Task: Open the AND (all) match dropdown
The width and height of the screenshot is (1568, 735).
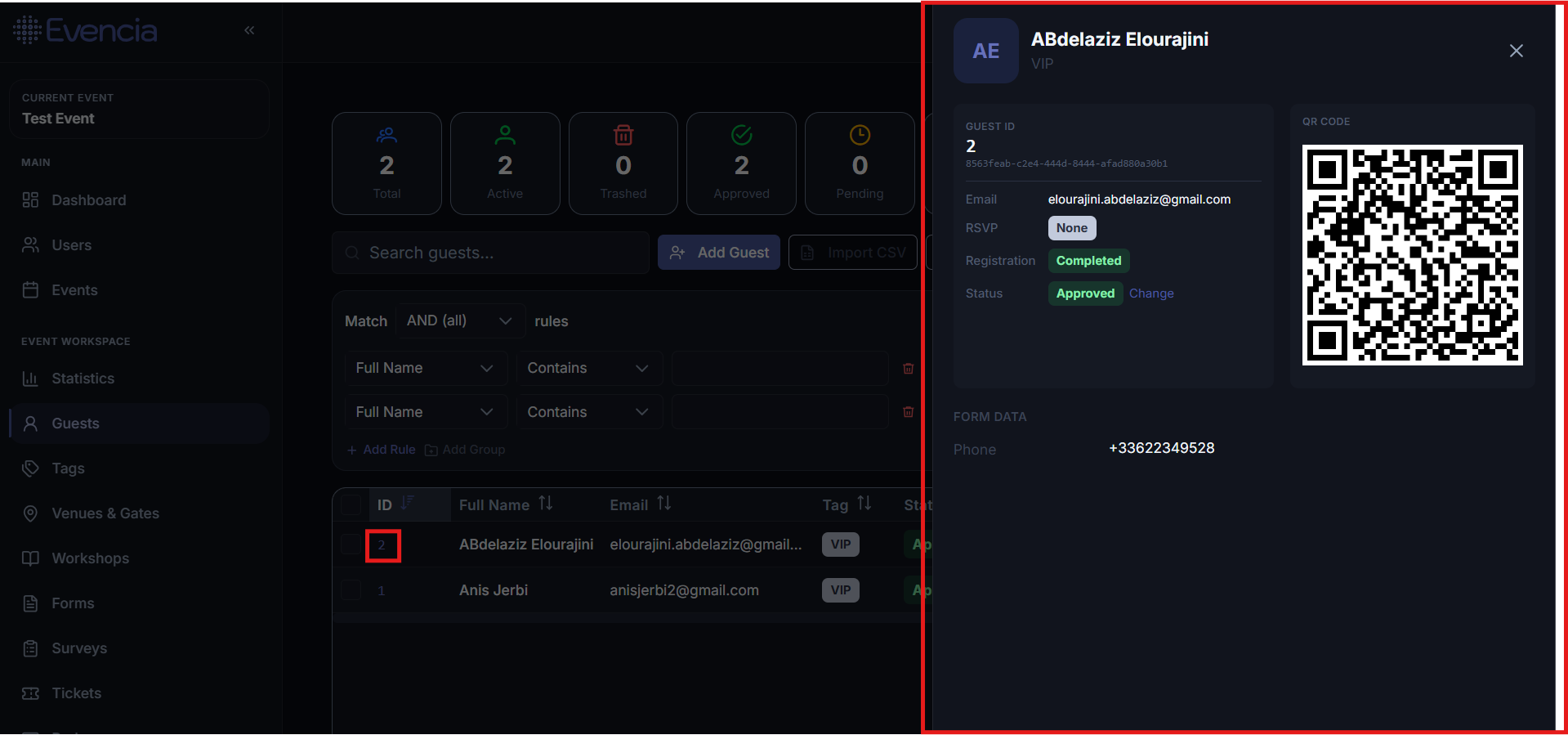Action: pos(460,321)
